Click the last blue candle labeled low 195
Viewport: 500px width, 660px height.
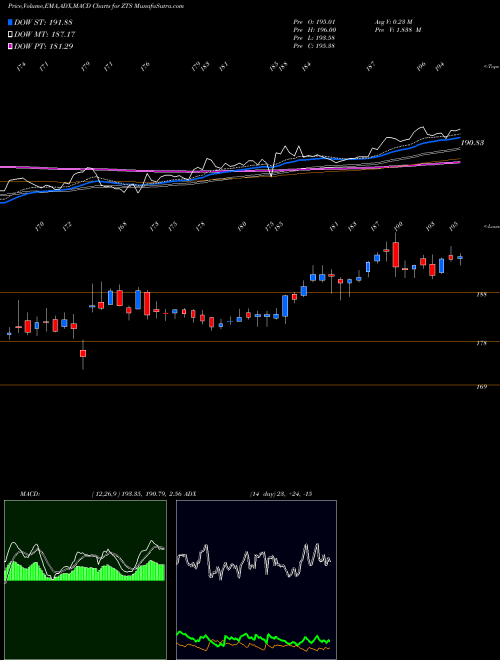tap(460, 258)
